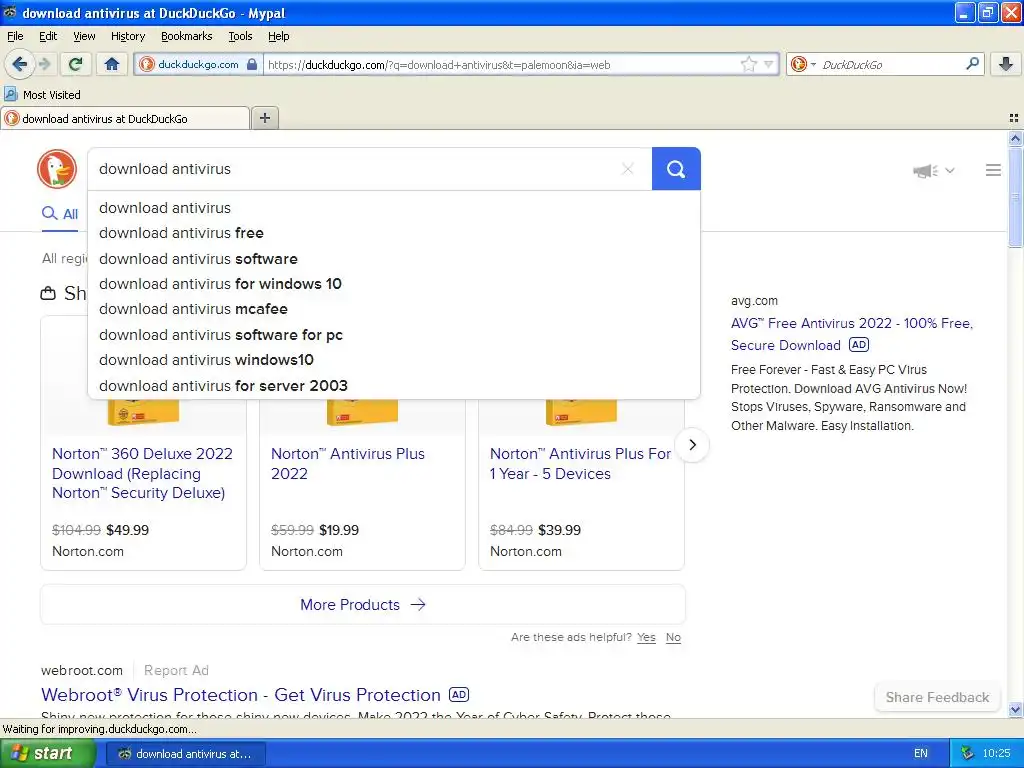Clear the search box with X icon

pos(628,169)
